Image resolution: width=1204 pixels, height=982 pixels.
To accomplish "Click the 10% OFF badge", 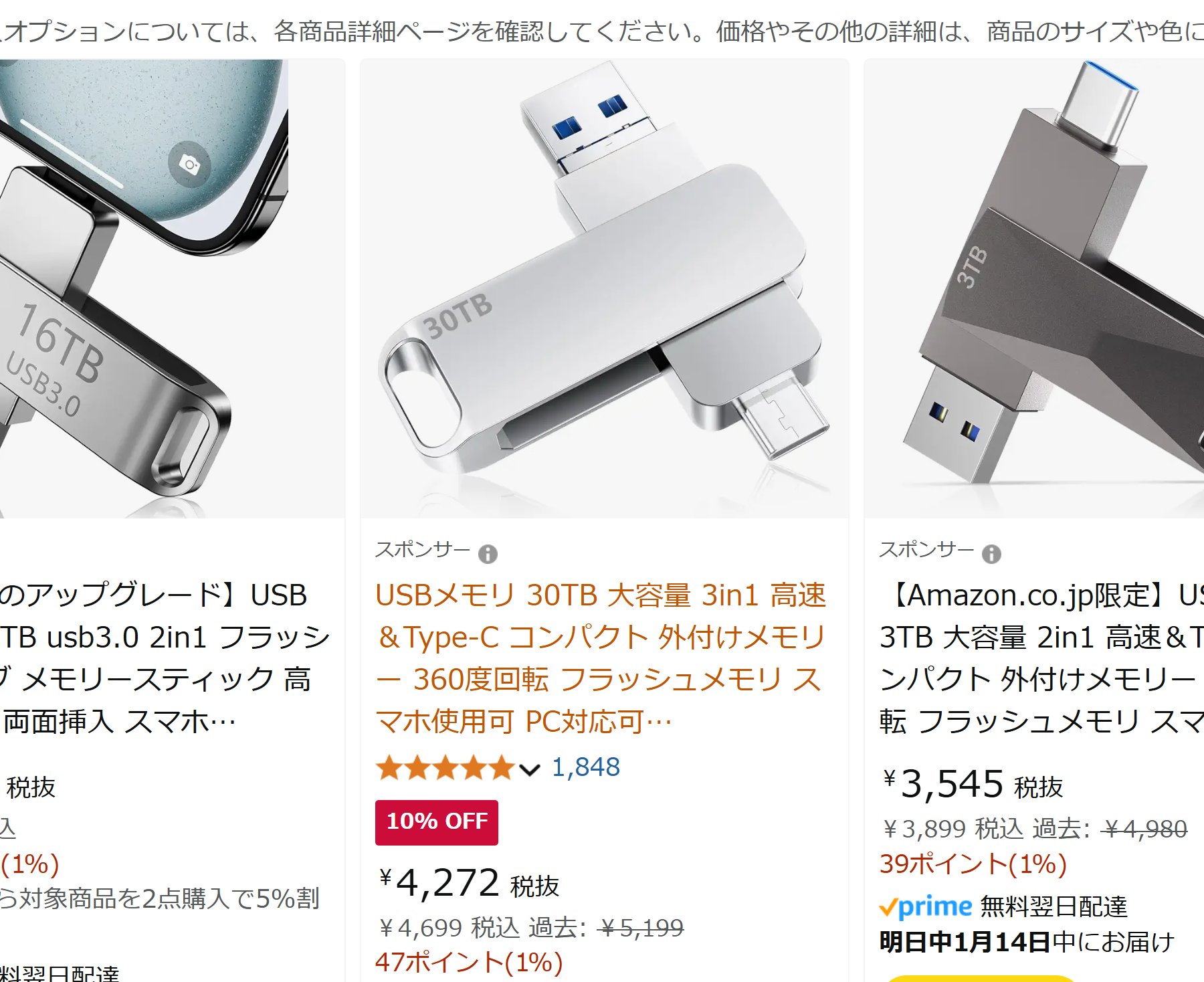I will pyautogui.click(x=437, y=822).
